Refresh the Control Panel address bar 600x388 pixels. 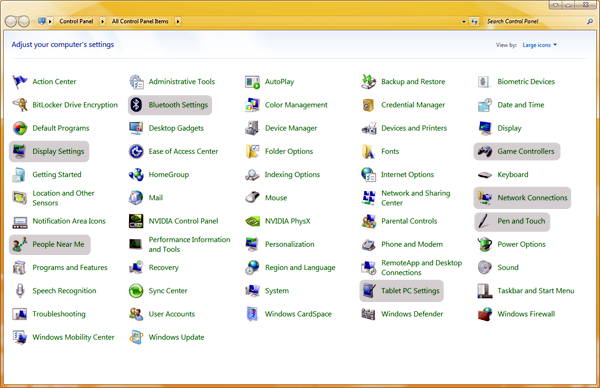[474, 21]
